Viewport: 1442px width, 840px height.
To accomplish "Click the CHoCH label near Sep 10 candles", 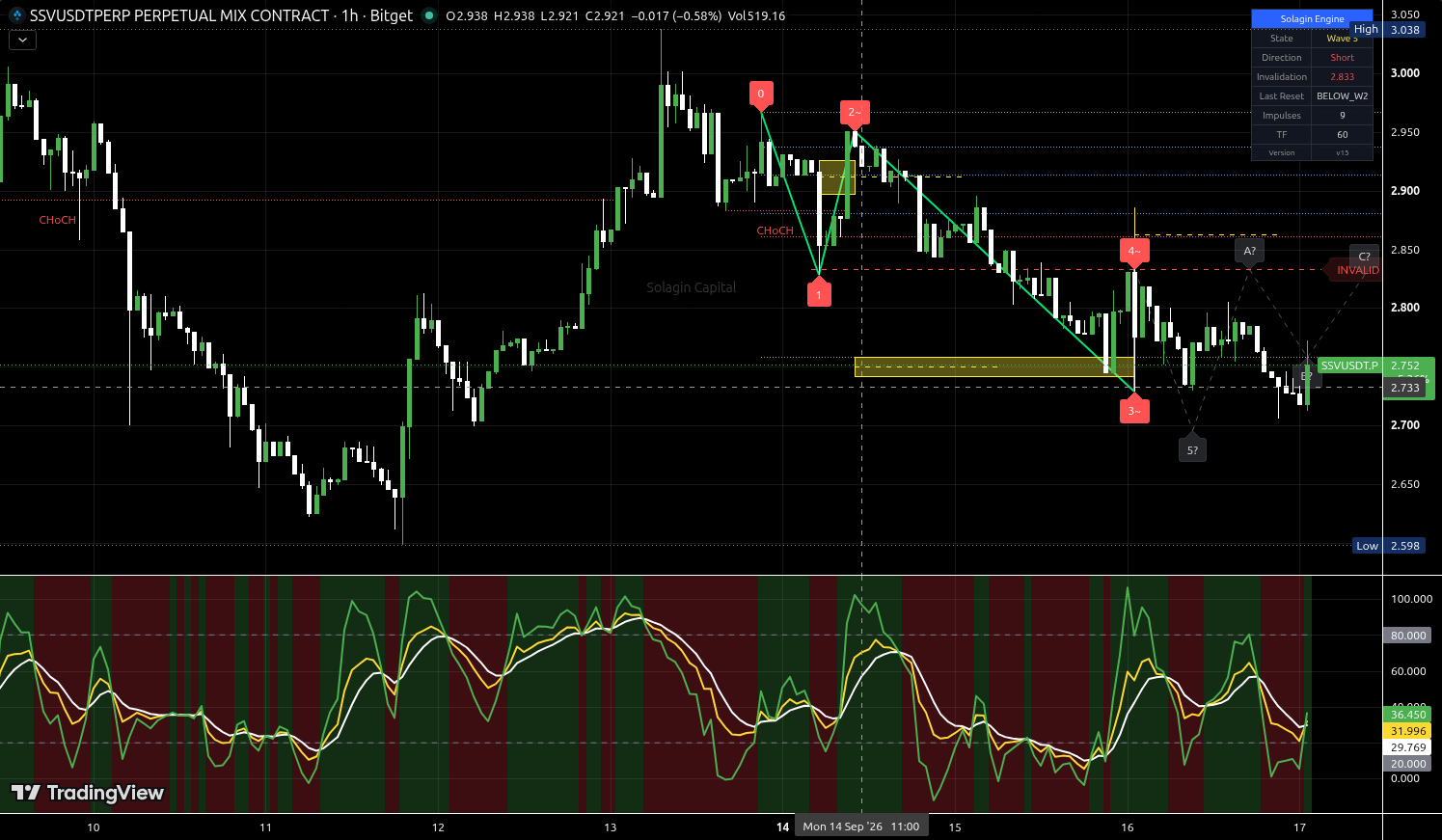I will click(x=57, y=220).
